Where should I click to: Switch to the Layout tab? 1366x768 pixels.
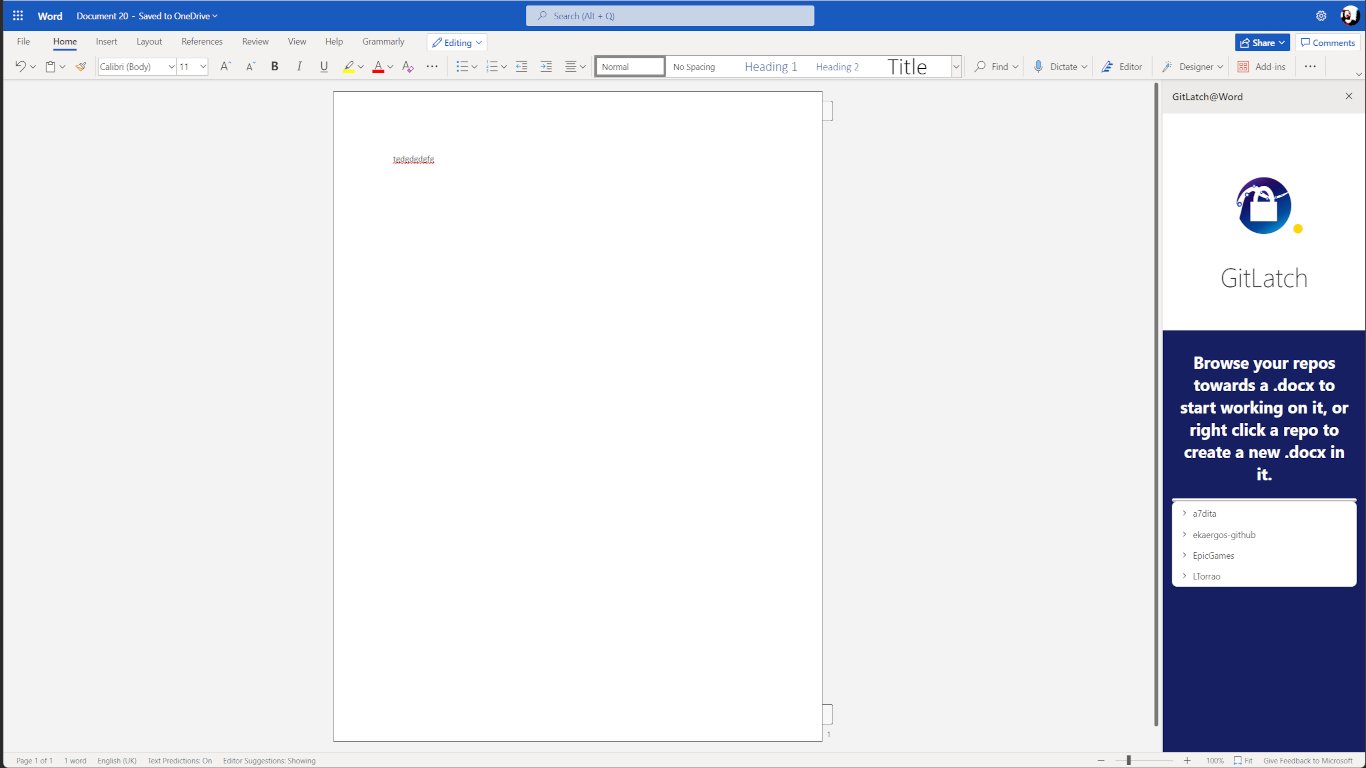(x=149, y=42)
